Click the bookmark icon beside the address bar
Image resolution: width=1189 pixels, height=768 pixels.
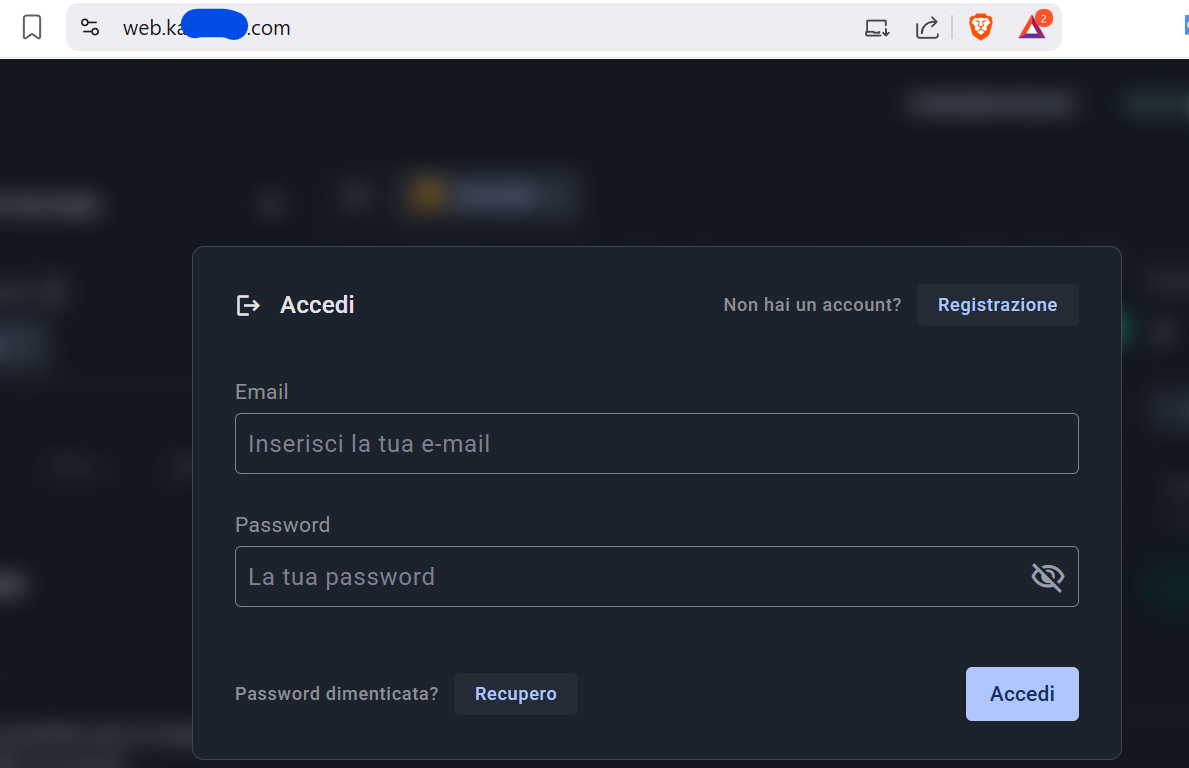pyautogui.click(x=32, y=27)
